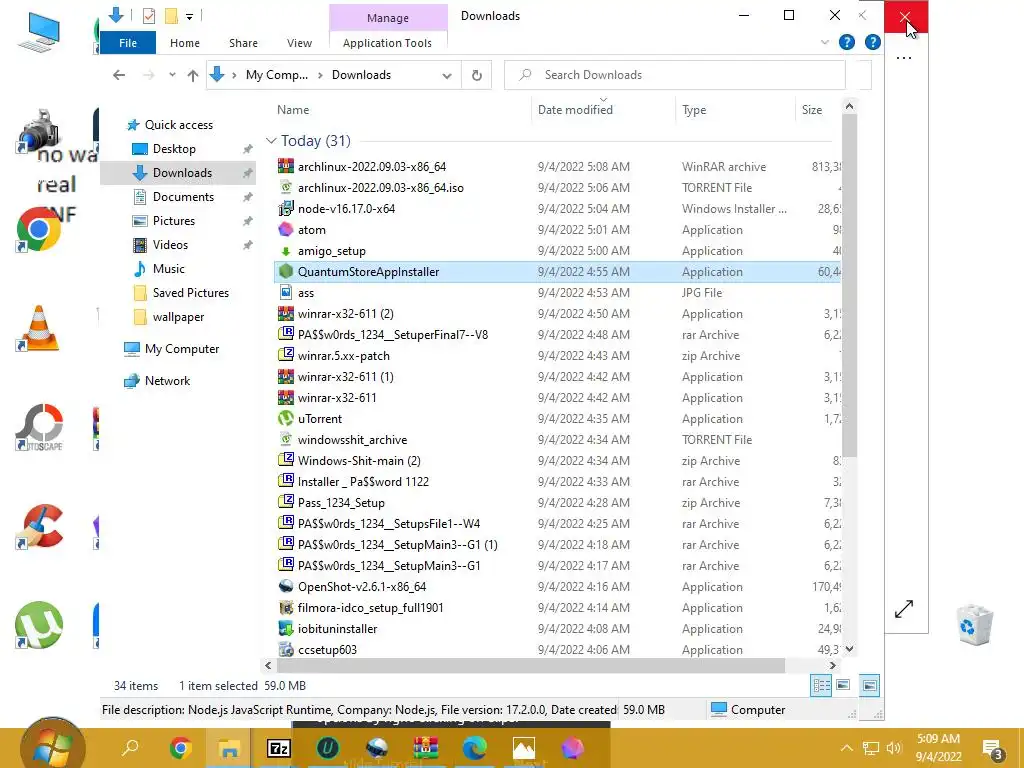Select the archlinux-2022.09.03-x86_64 WinRAR archive icon
1024x768 pixels.
tap(285, 167)
